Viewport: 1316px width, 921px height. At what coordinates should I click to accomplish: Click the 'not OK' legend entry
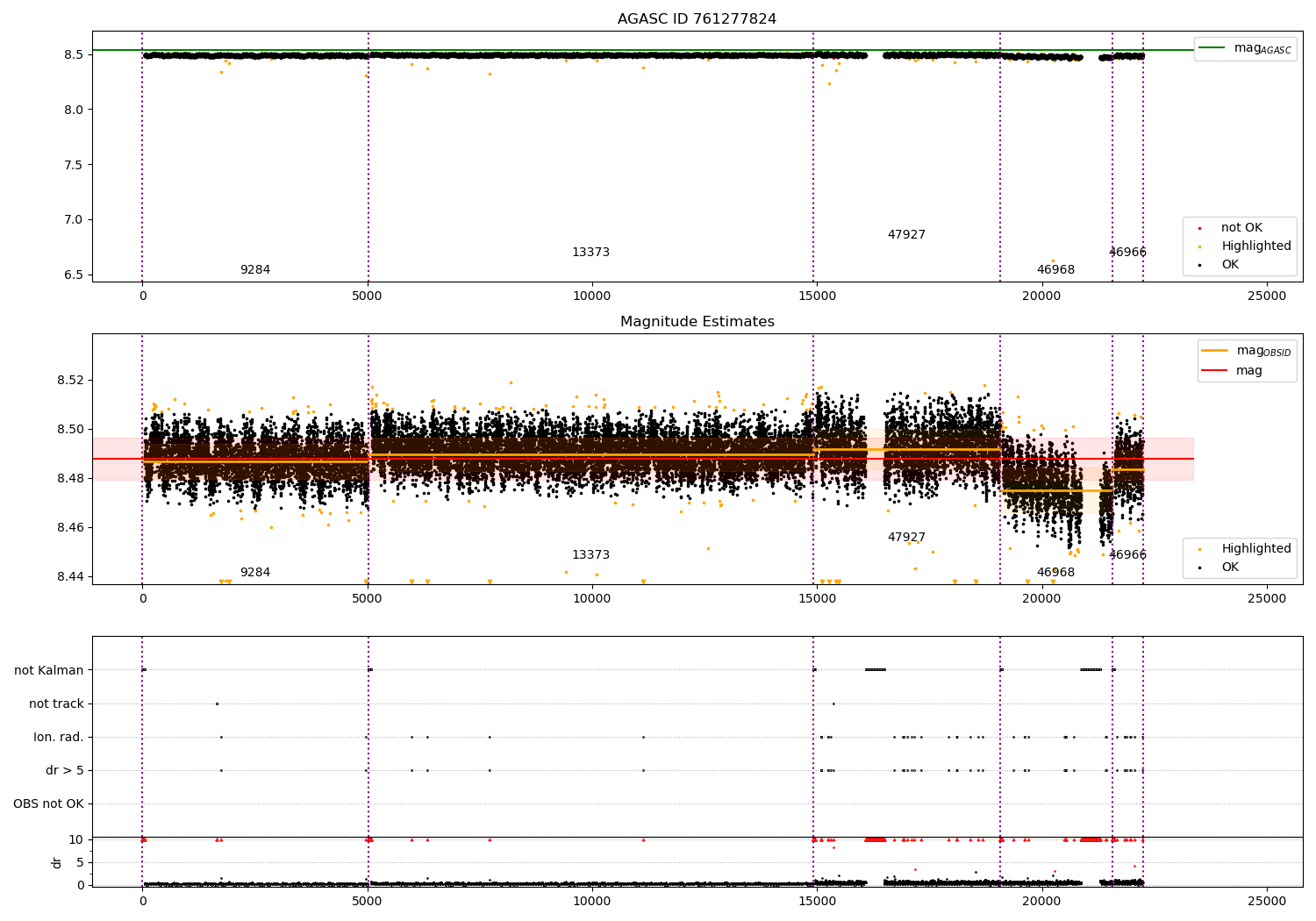coord(1241,228)
